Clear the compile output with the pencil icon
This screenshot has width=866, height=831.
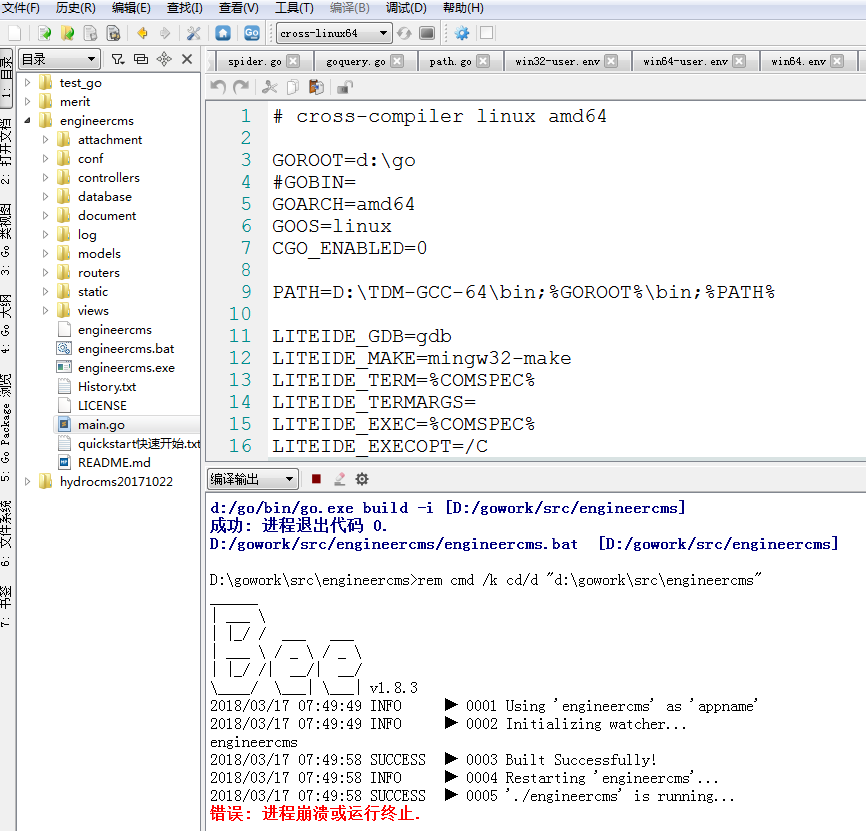340,479
